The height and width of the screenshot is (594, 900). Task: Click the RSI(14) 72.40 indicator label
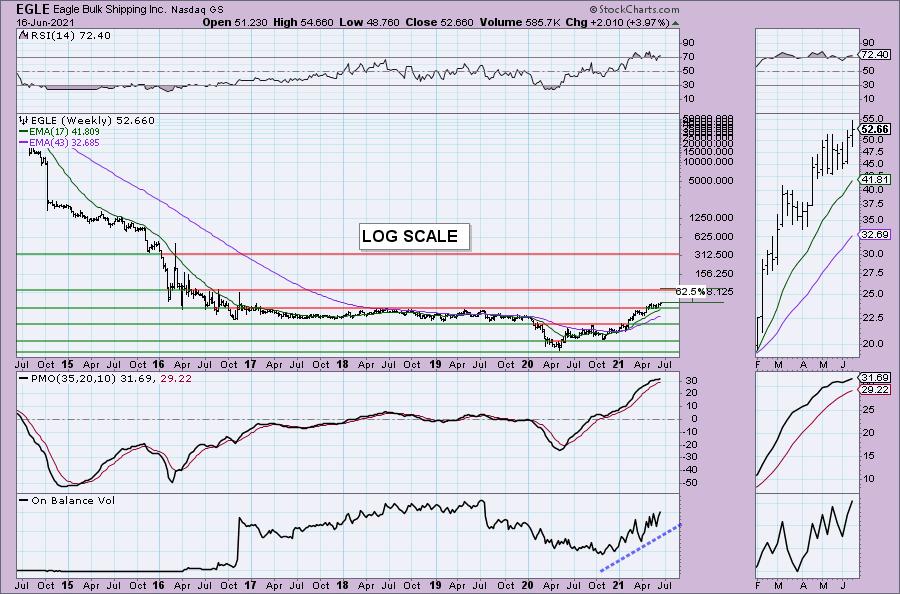click(70, 35)
